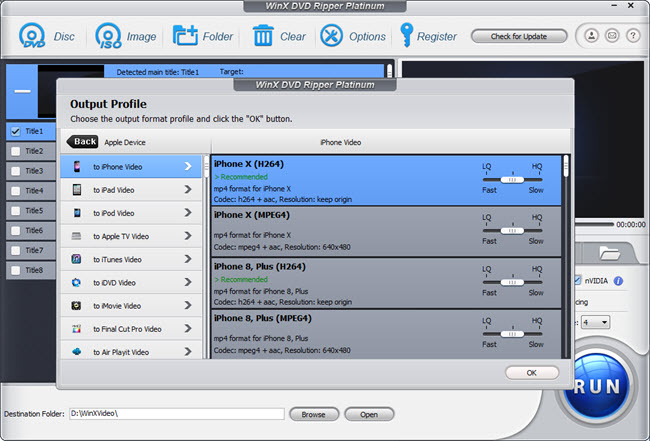This screenshot has height=441, width=650.
Task: Click Back to Apple Device list
Action: click(x=82, y=142)
